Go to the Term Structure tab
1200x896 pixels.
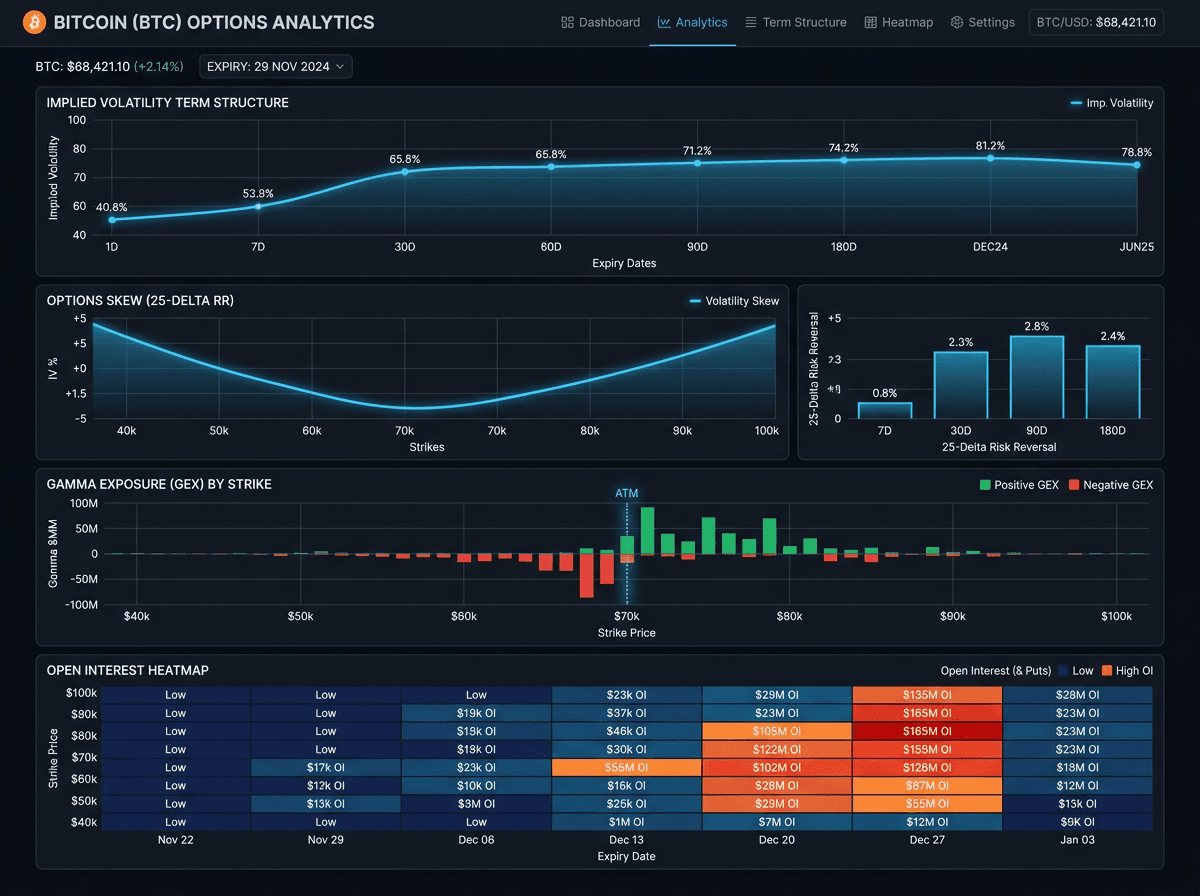point(796,22)
